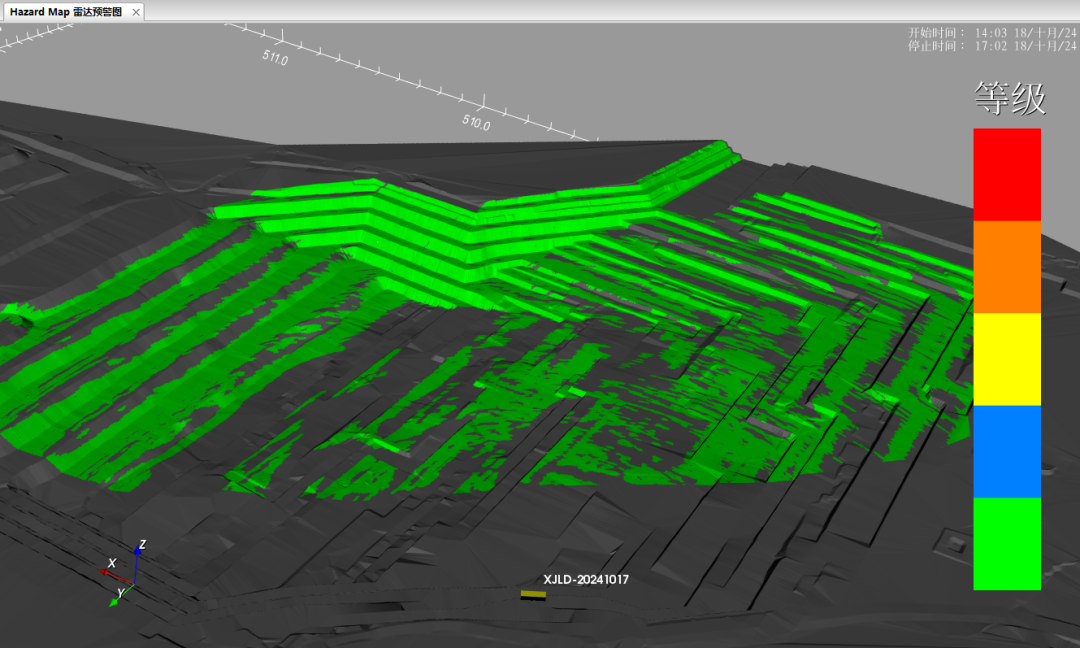Image resolution: width=1080 pixels, height=648 pixels.
Task: Choose the blue legend color band
Action: click(x=1007, y=451)
